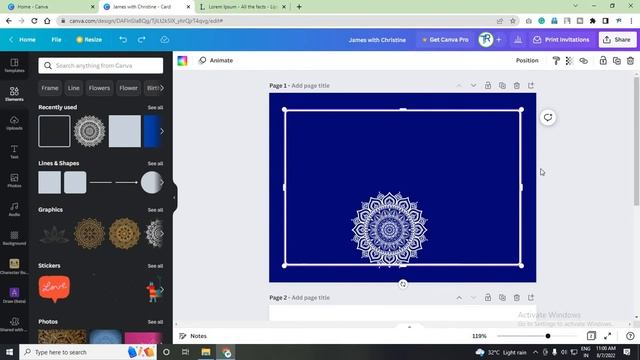The height and width of the screenshot is (360, 640).
Task: Open the Position panel
Action: [527, 60]
